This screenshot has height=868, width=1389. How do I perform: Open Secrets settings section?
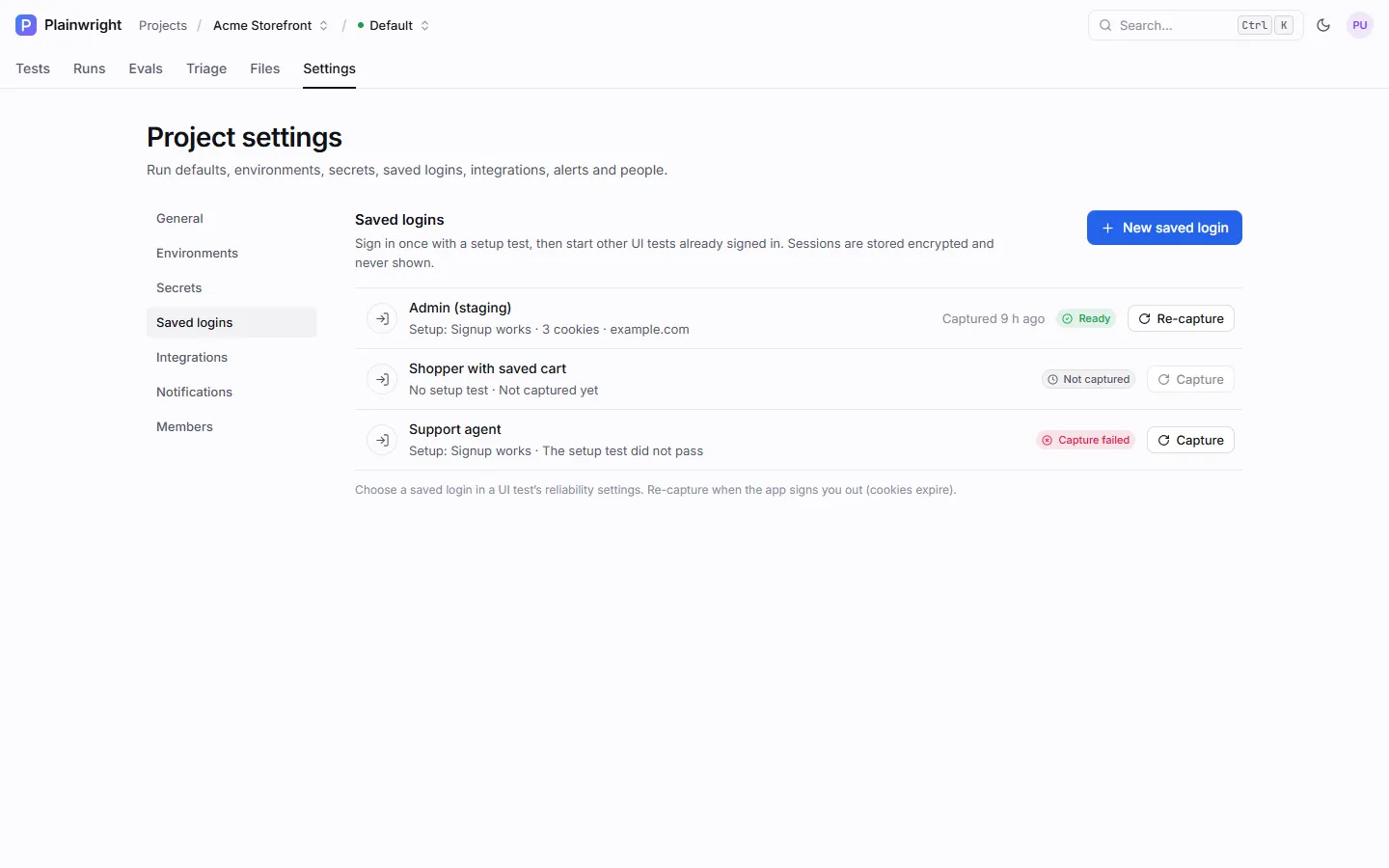231,287
